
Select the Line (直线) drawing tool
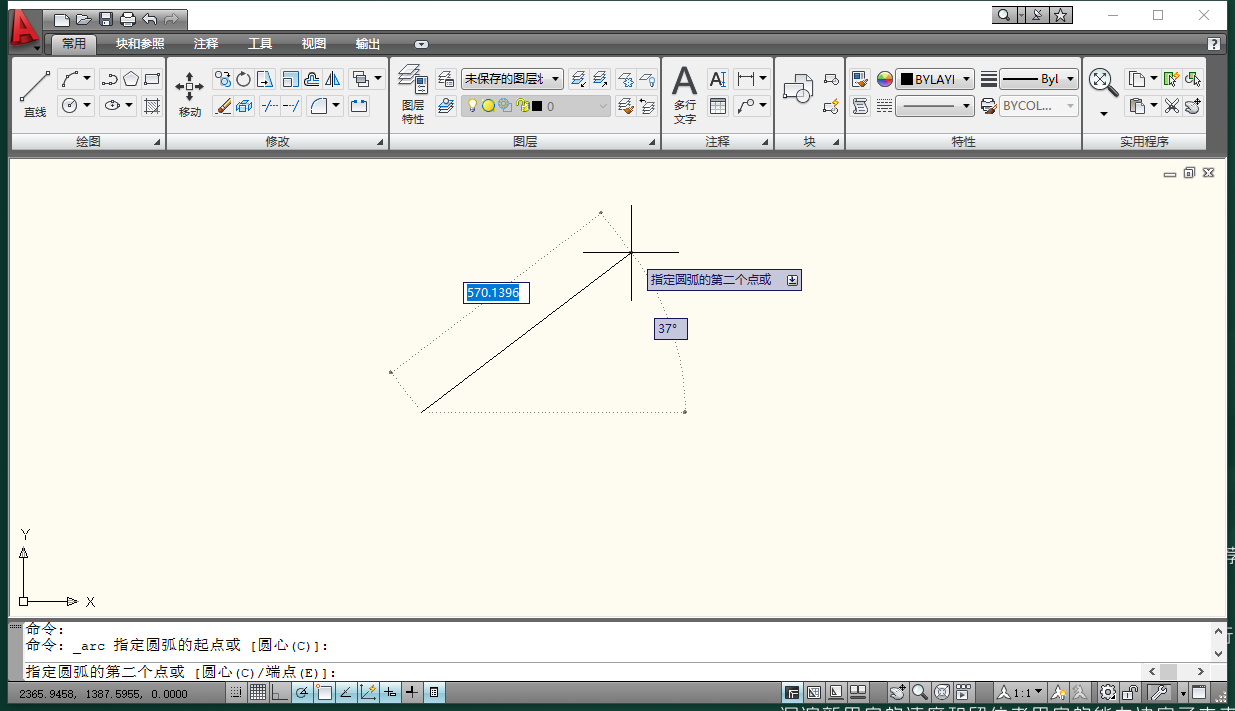tap(35, 94)
